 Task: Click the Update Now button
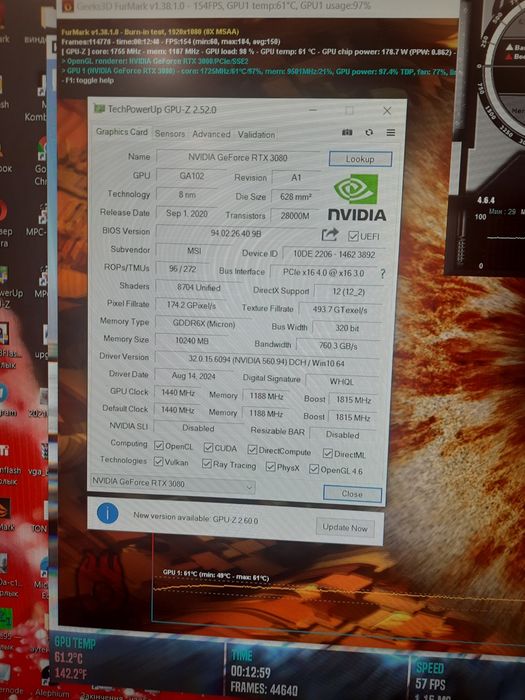tap(345, 528)
